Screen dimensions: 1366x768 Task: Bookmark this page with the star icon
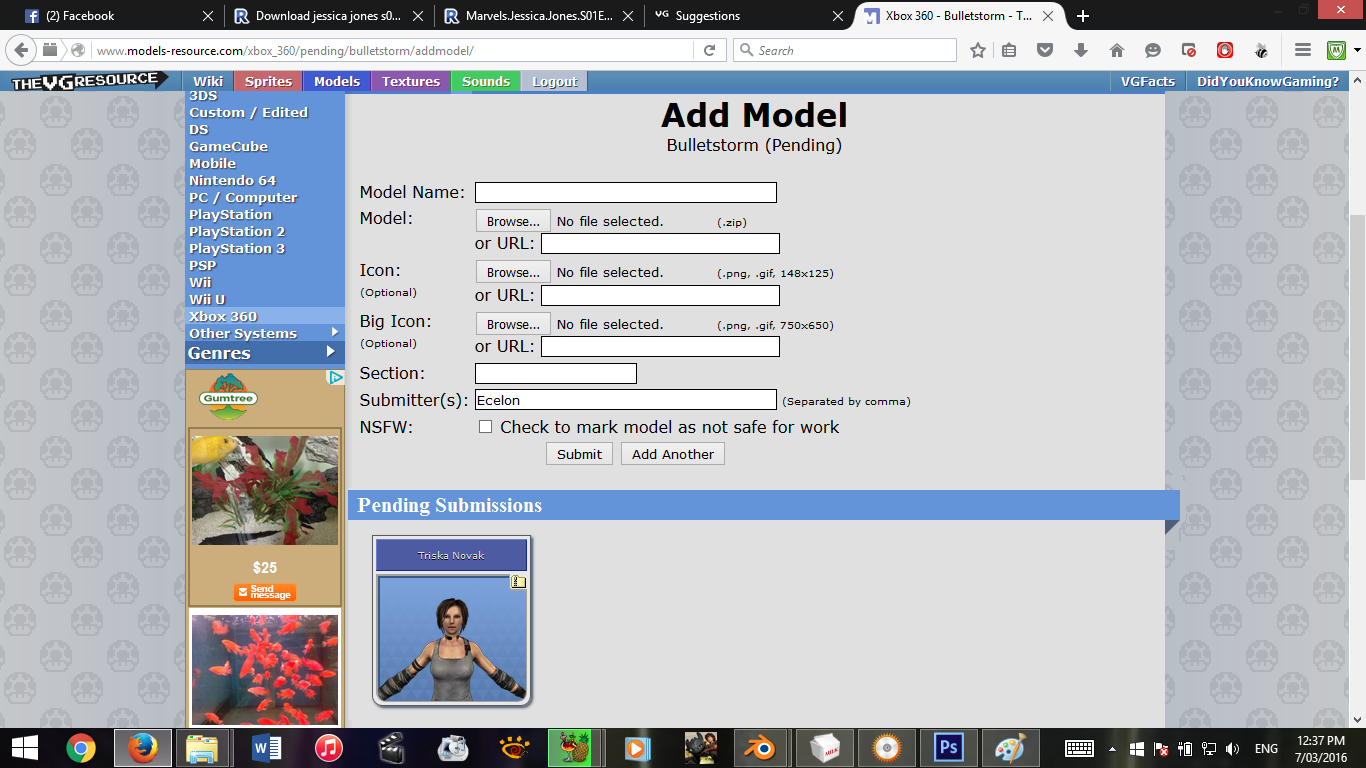point(977,50)
